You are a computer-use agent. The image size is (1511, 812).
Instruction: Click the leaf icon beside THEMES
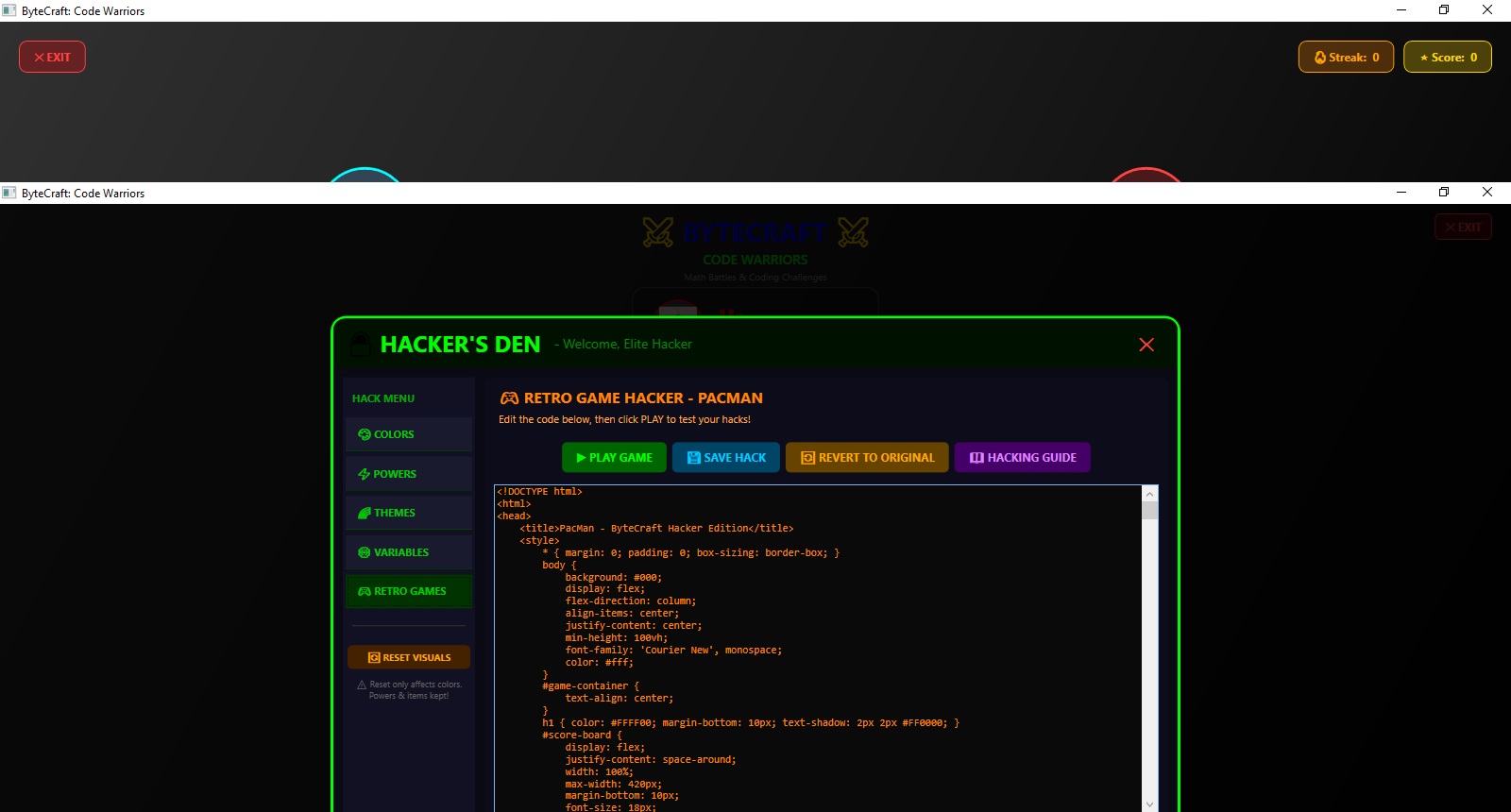coord(365,513)
